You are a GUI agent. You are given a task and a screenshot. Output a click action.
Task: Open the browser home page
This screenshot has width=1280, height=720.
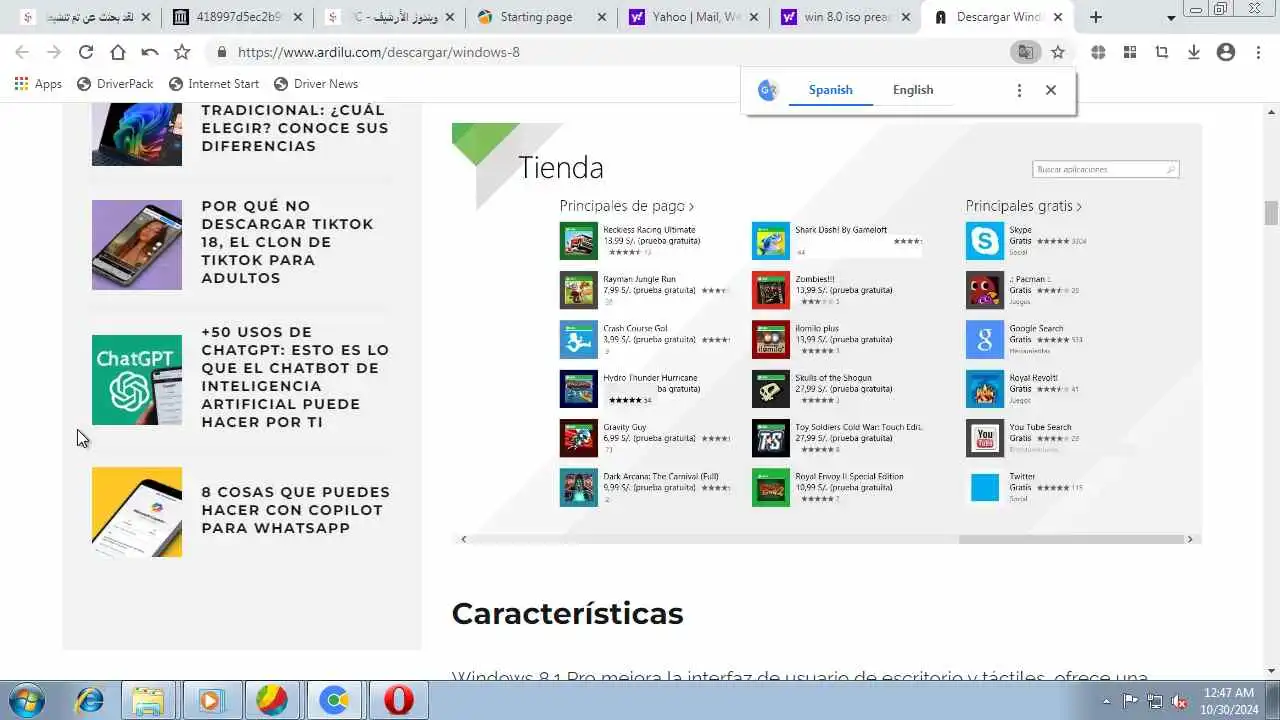click(118, 52)
